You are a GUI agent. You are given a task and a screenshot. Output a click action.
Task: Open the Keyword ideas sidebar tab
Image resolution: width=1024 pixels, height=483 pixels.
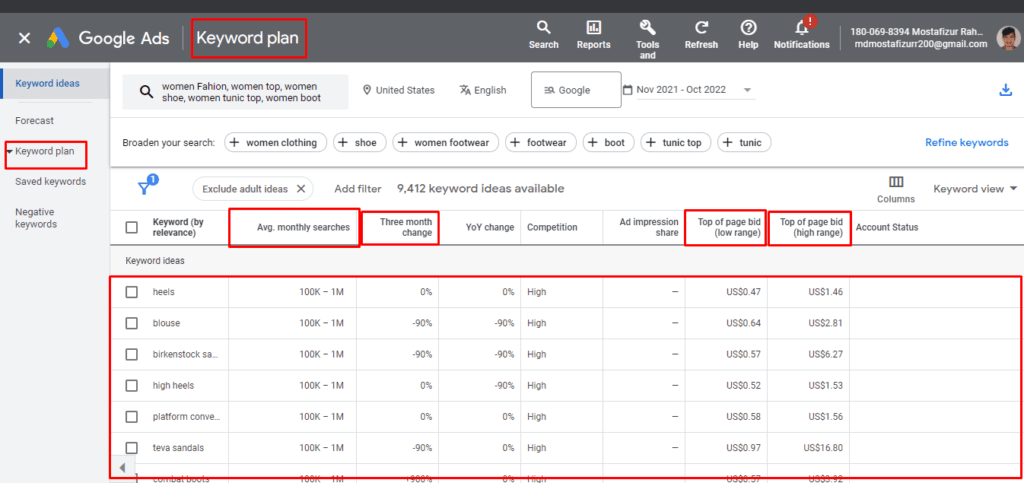pyautogui.click(x=48, y=84)
